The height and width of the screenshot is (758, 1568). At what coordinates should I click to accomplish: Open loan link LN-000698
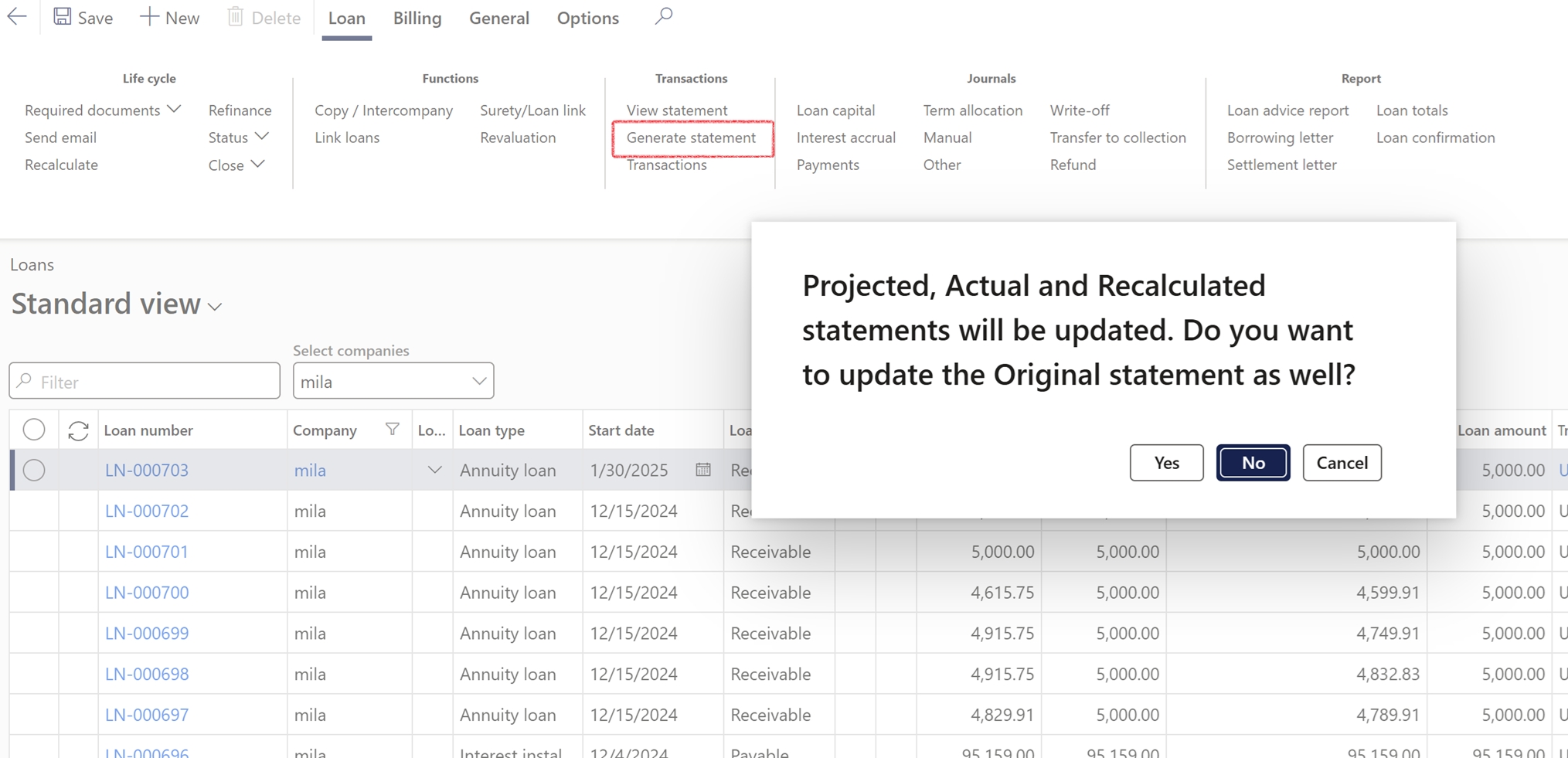click(147, 674)
